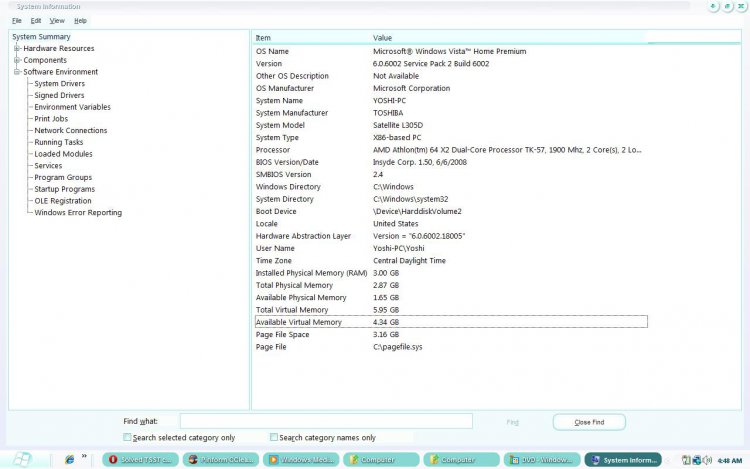
Task: Select Windows Error Reporting in tree
Action: [x=78, y=212]
